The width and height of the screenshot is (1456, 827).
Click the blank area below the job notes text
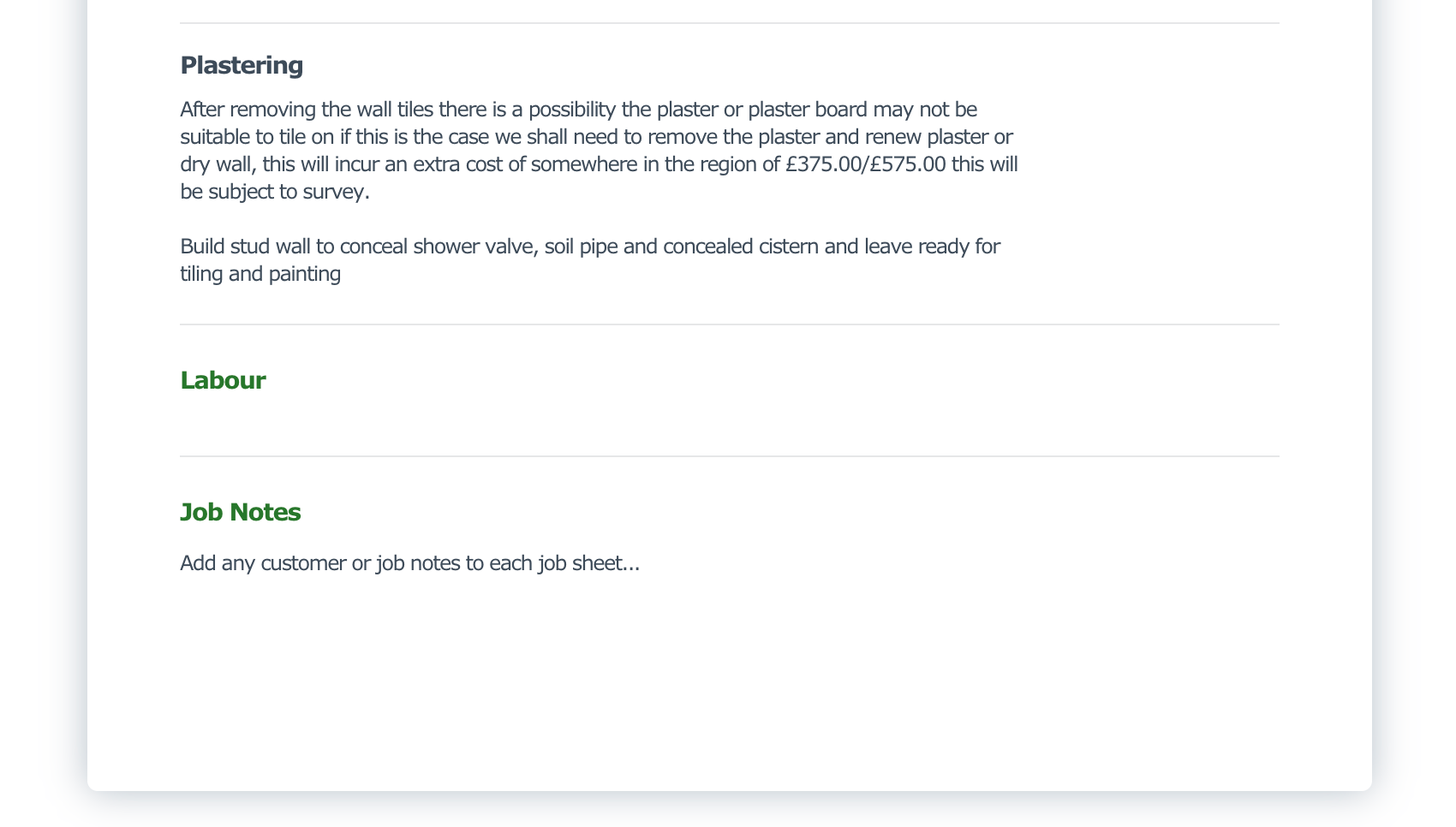click(730, 676)
